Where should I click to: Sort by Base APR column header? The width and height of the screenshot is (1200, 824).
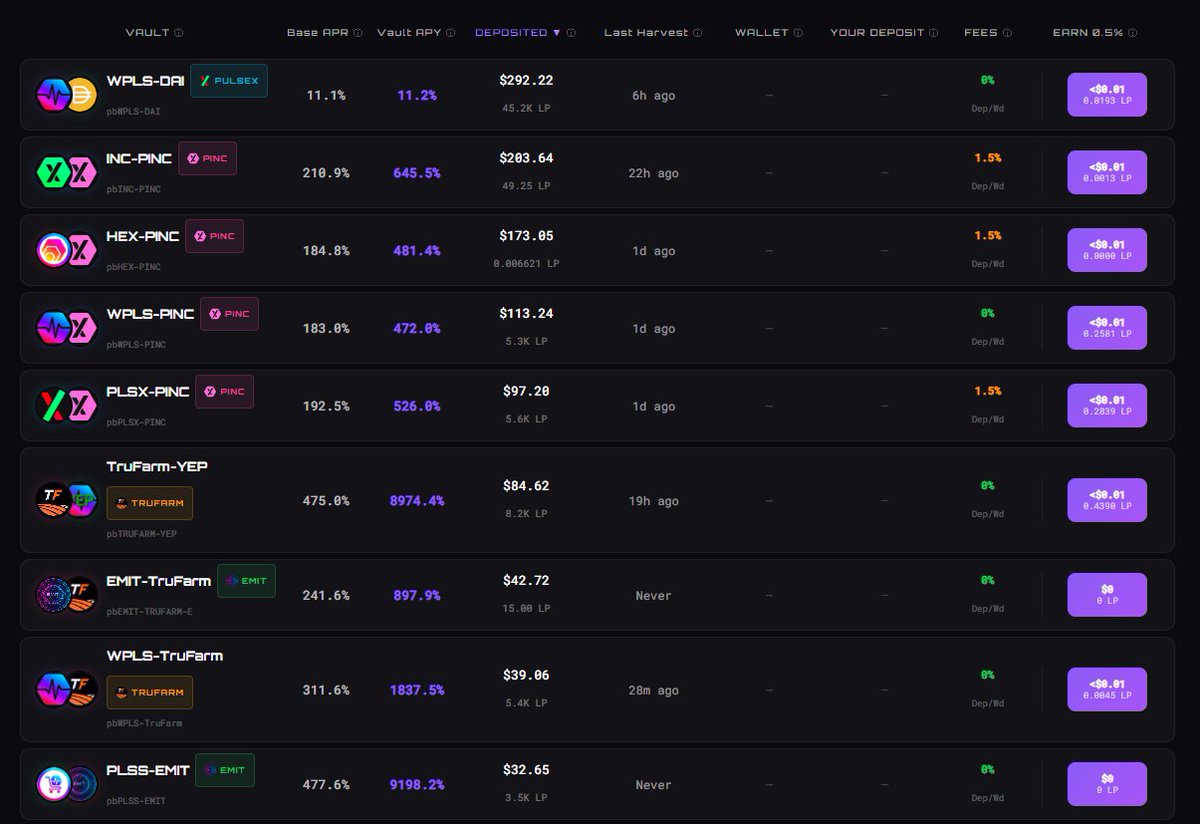tap(317, 33)
